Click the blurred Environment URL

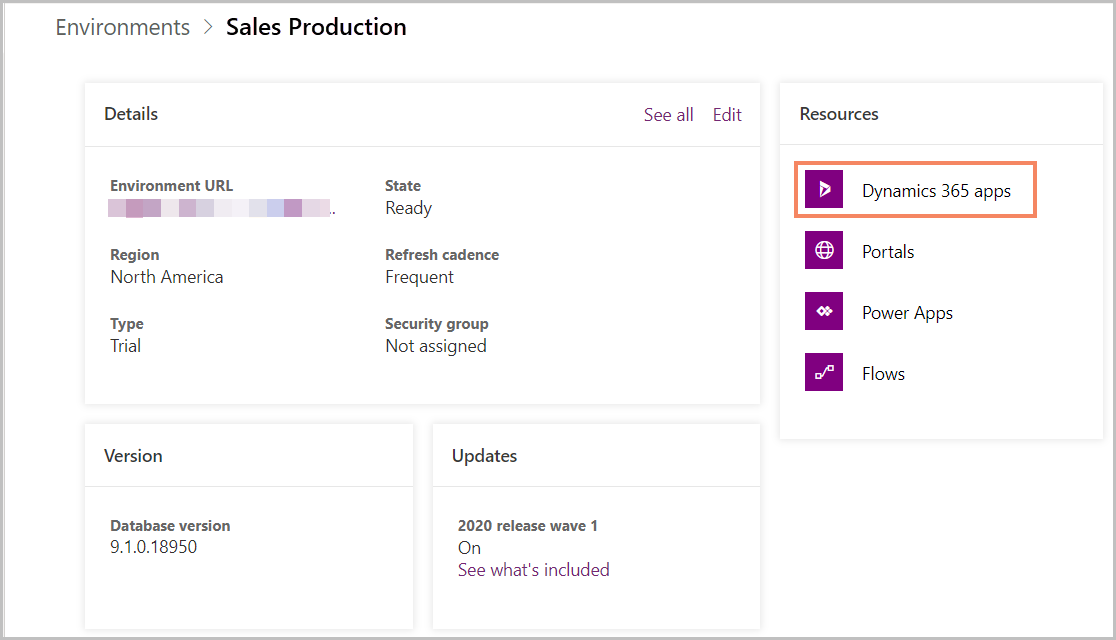221,208
